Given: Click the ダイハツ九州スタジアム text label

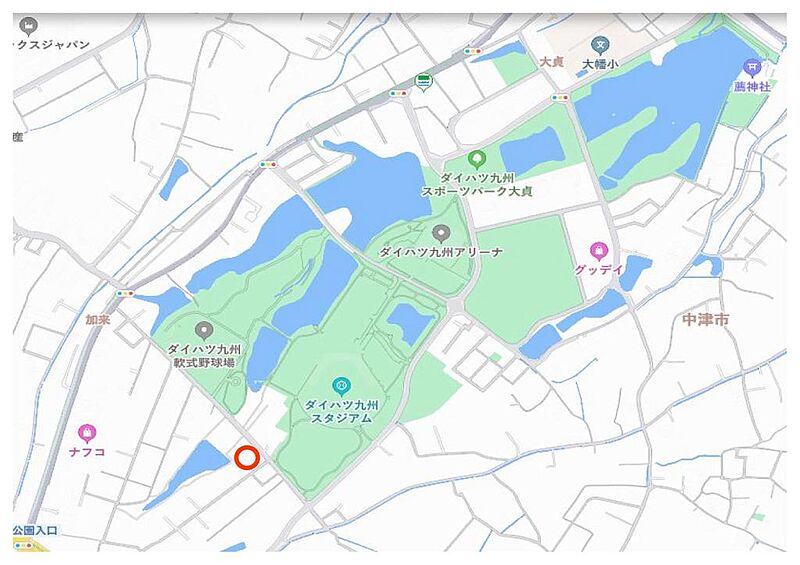Looking at the screenshot, I should click(x=341, y=412).
